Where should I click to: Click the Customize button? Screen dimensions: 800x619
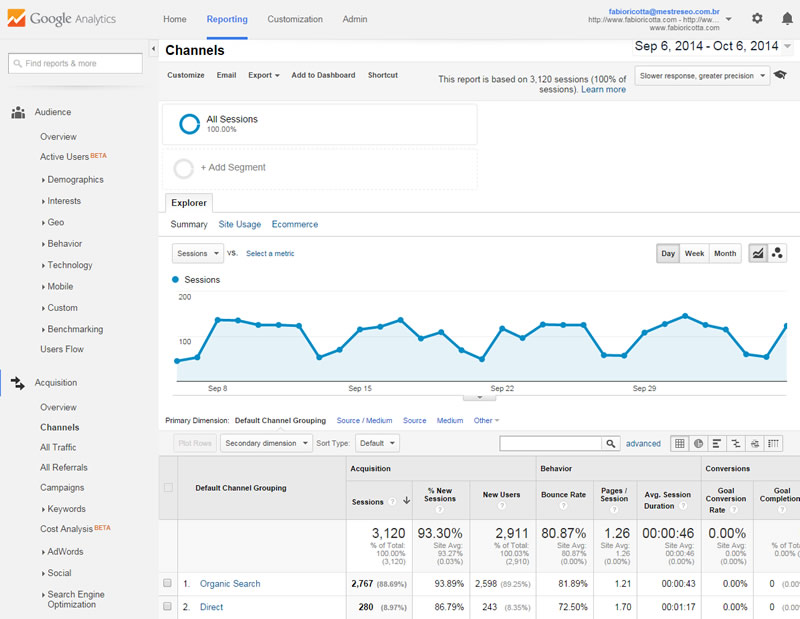[x=186, y=75]
